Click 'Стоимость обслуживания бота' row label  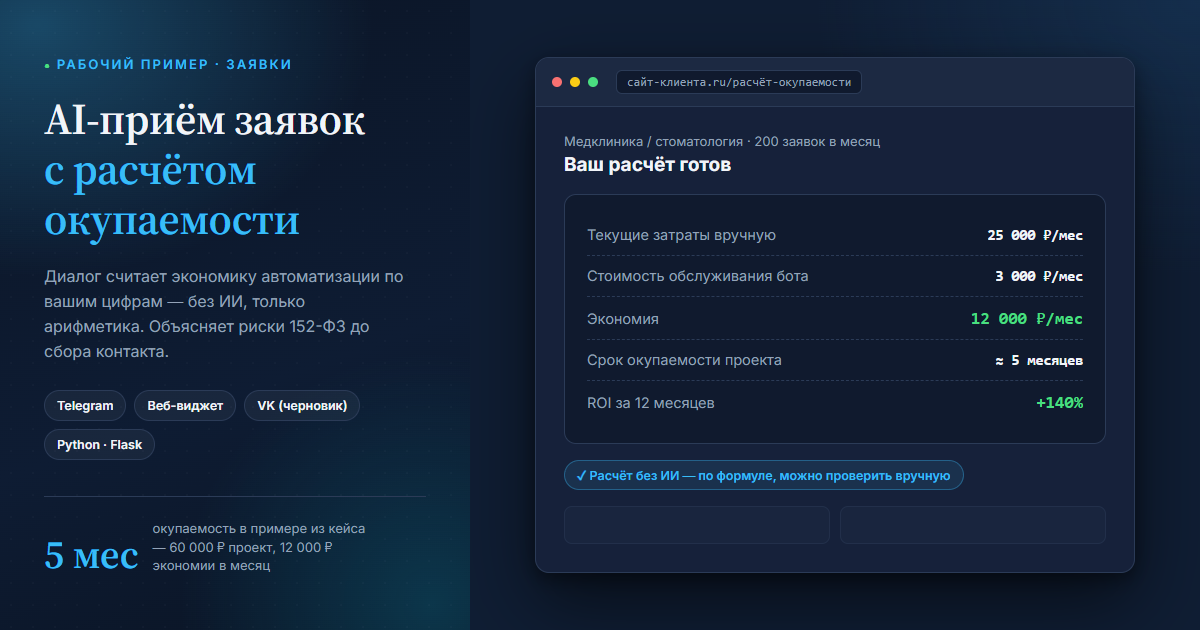[x=698, y=276]
